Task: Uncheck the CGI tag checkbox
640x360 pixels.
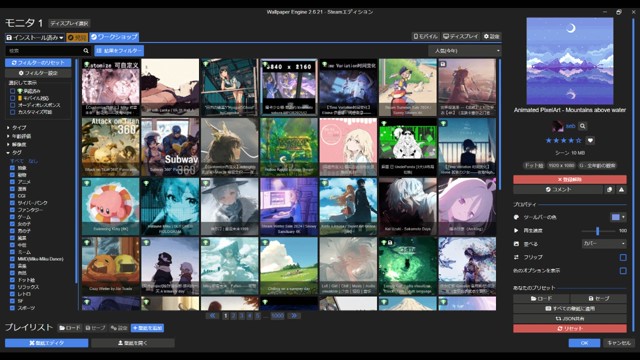Action: click(12, 196)
